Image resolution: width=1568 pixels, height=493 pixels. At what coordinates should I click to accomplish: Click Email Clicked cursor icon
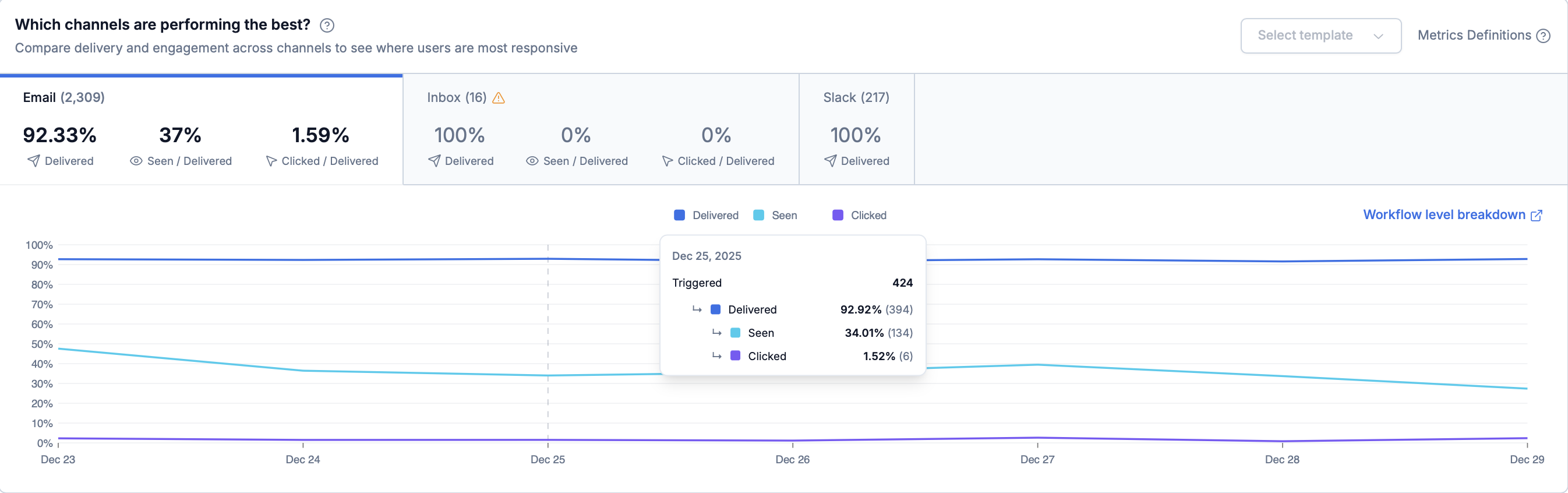tap(271, 161)
